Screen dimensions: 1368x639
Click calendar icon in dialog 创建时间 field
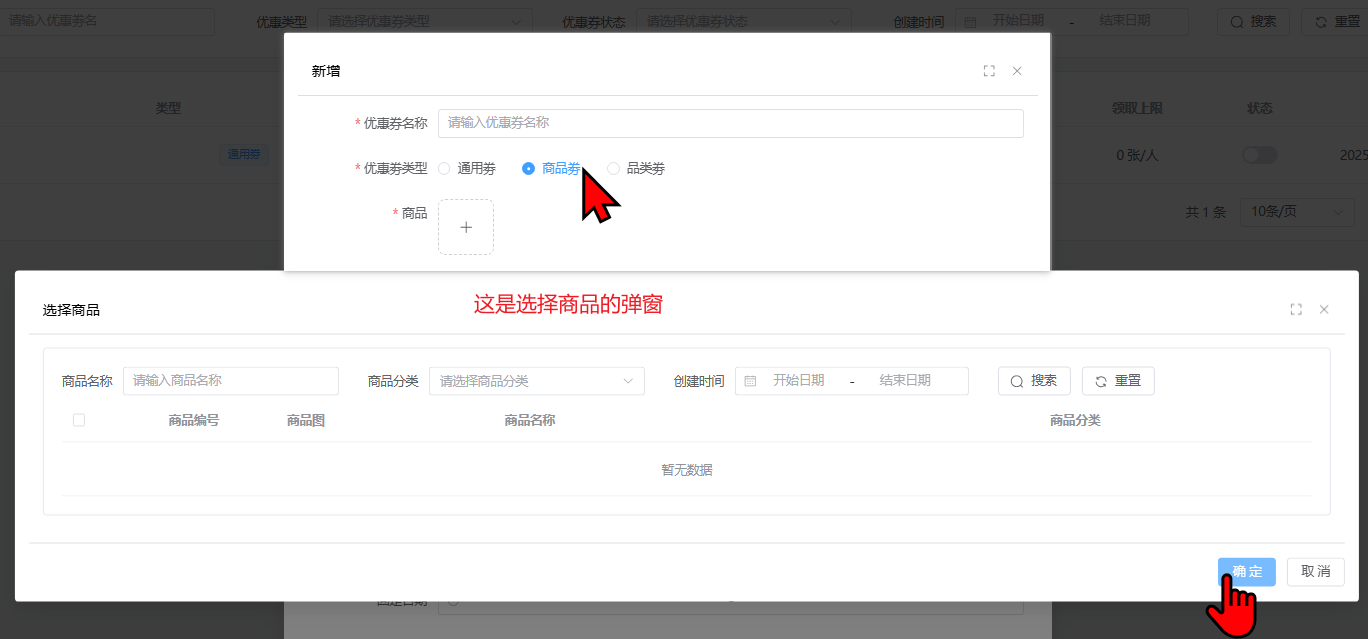tap(750, 381)
